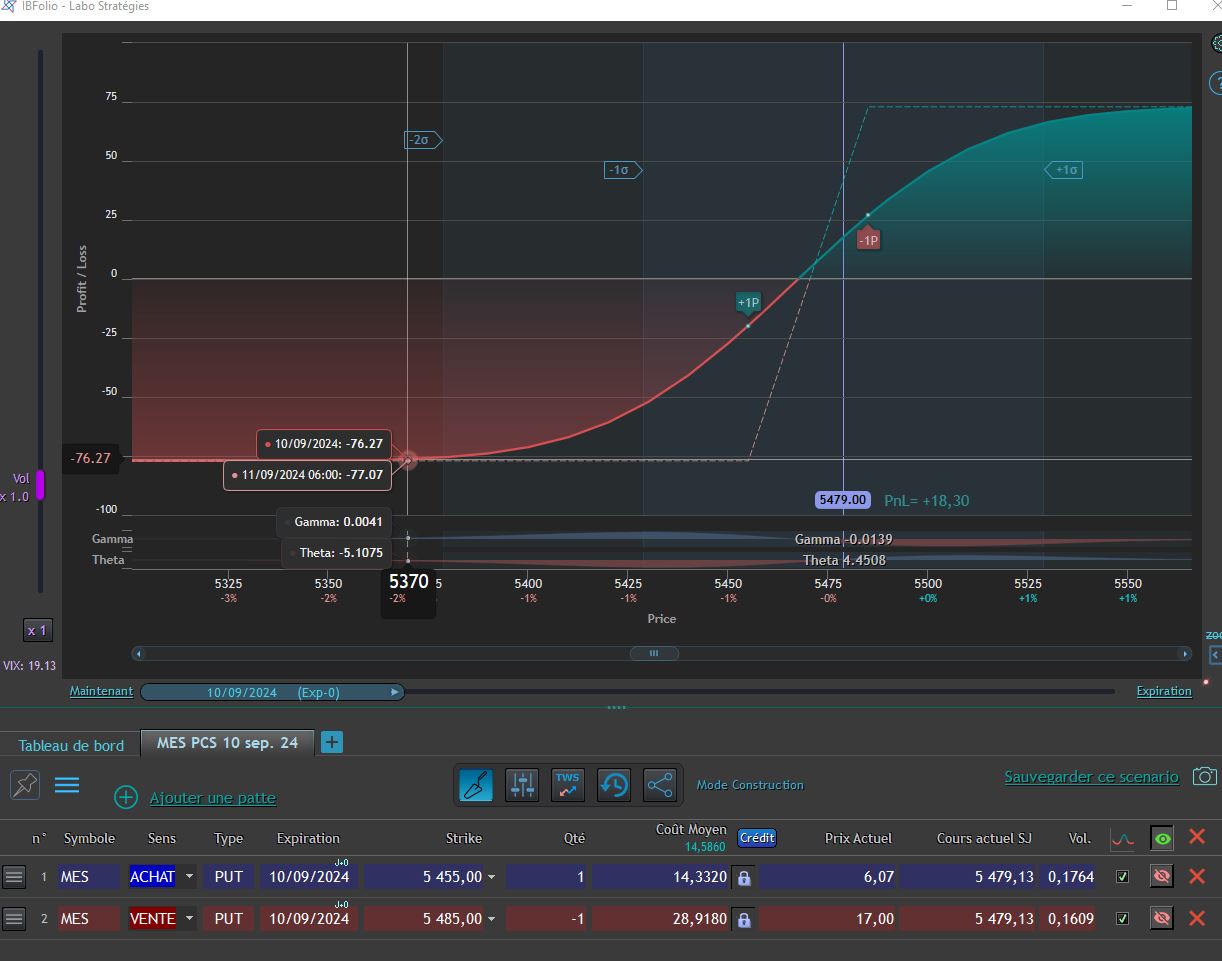
Task: Toggle visibility eye for 5 455 put leg
Action: pos(1161,876)
